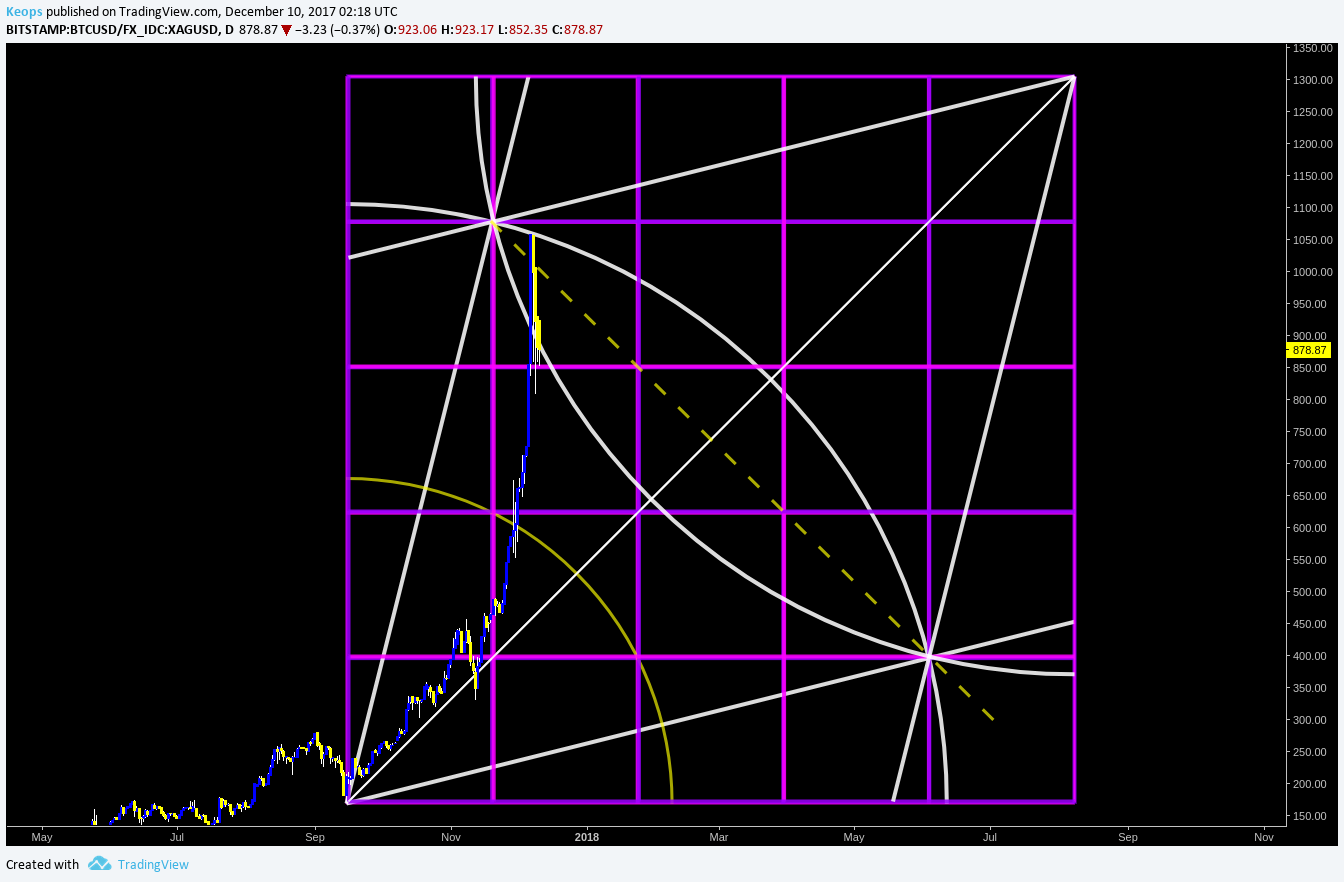Click the yellow 878.87 price label
The width and height of the screenshot is (1344, 882).
[1309, 350]
